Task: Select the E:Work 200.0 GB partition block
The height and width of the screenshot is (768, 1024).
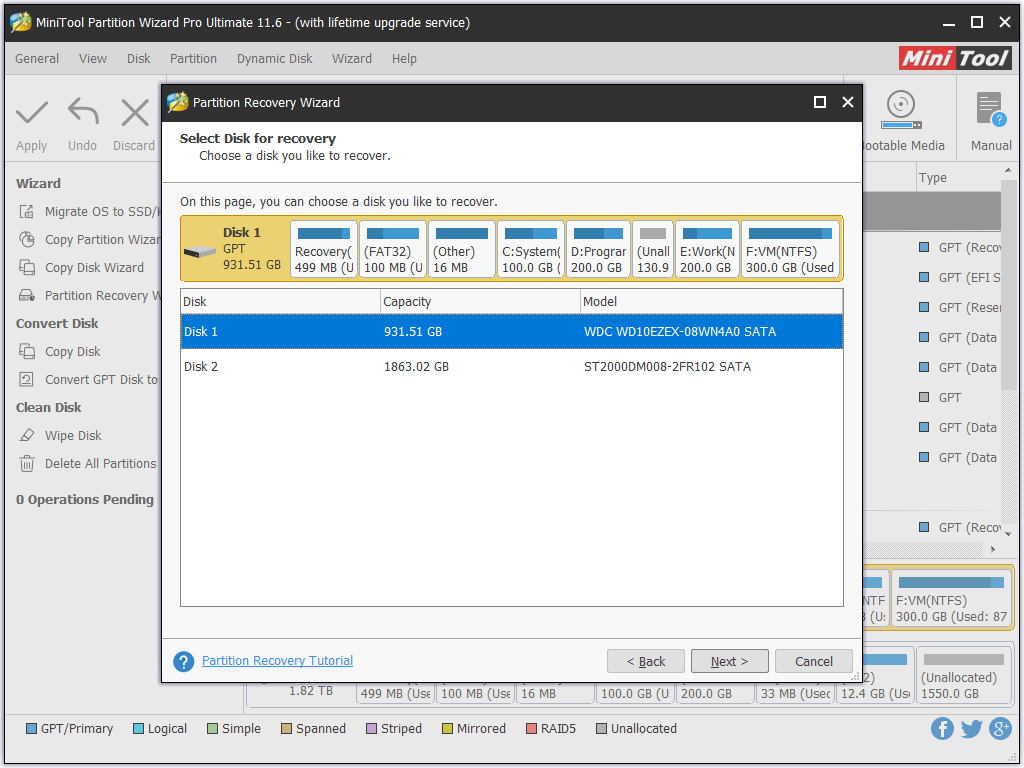Action: [x=707, y=249]
